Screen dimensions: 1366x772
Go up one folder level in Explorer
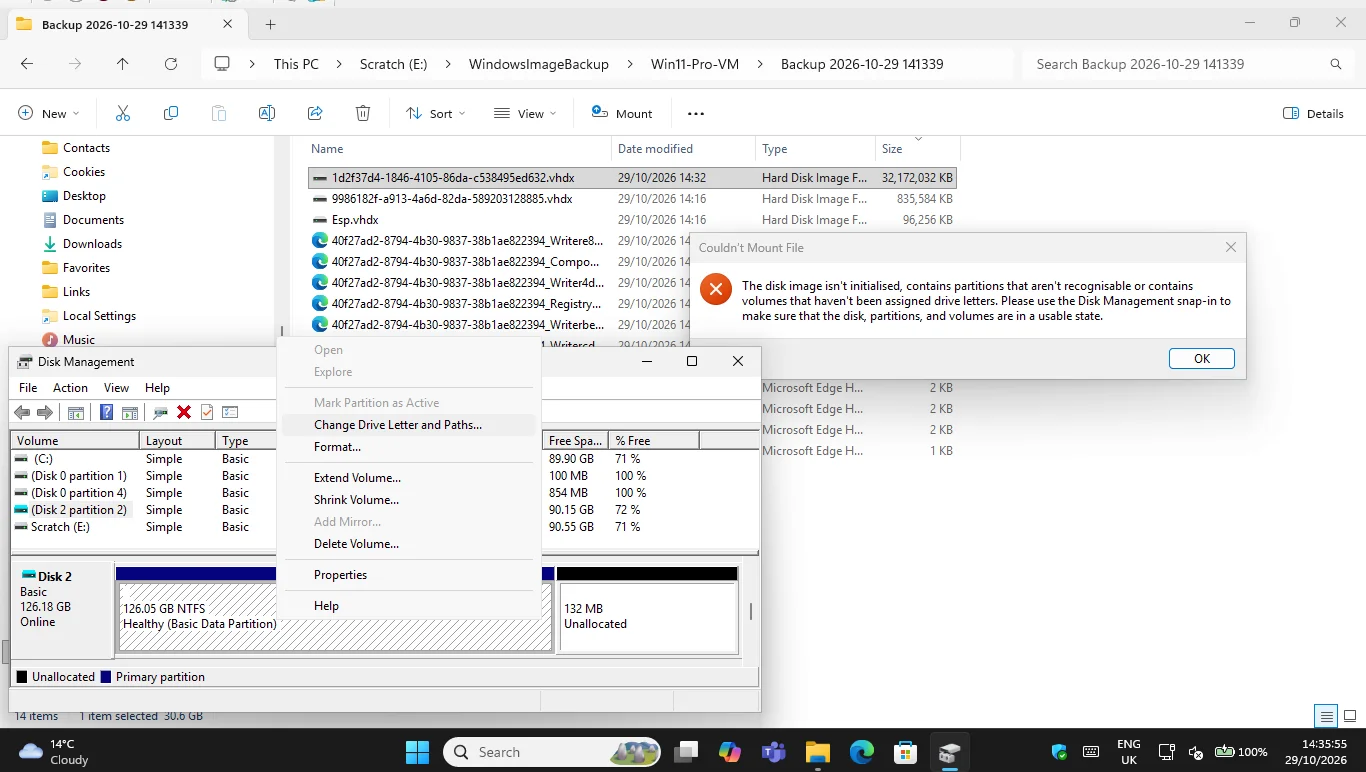click(x=123, y=64)
